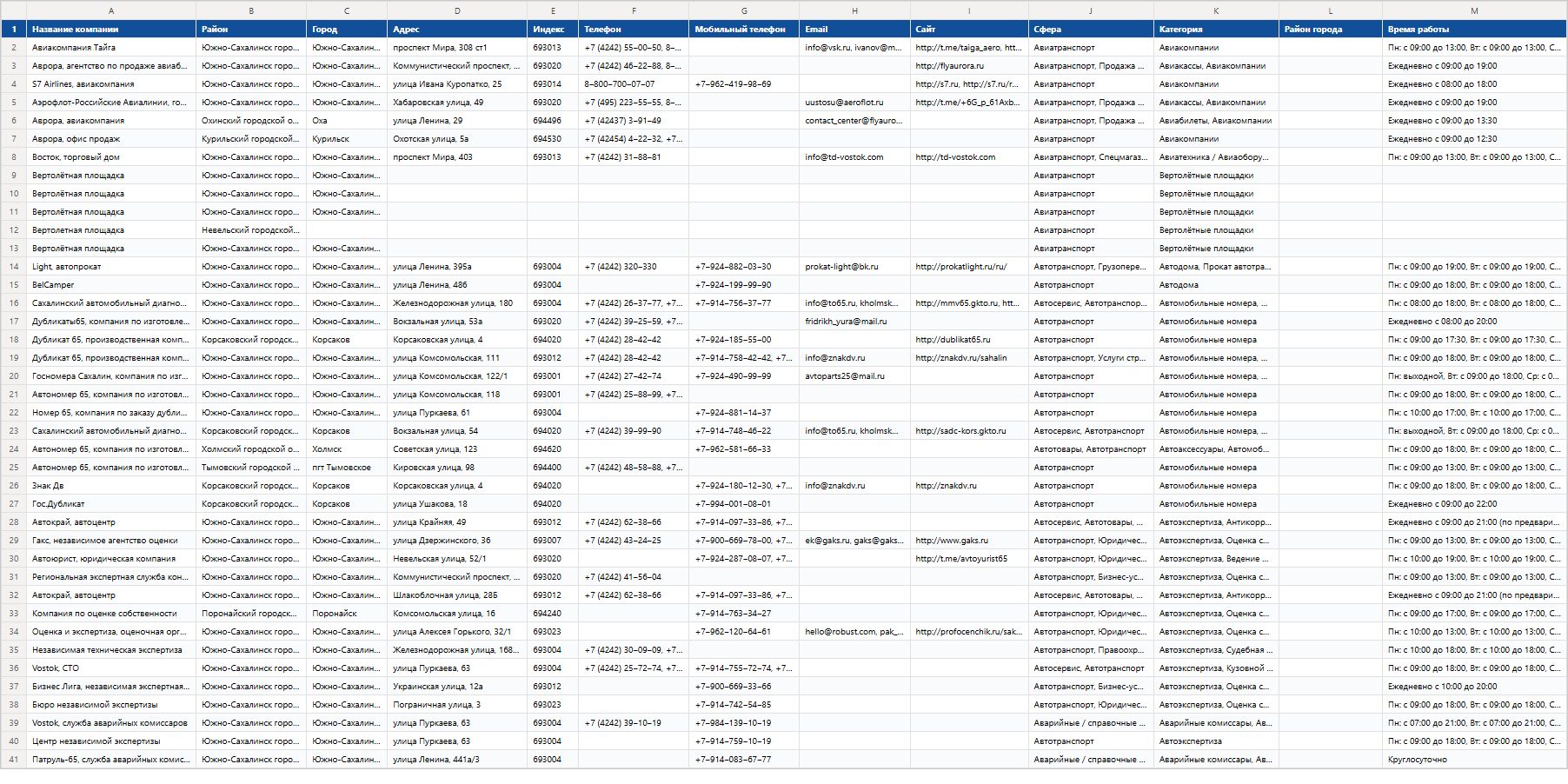The width and height of the screenshot is (1568, 784).
Task: Select "Бюро независимой экспертизы" cell
Action: pyautogui.click(x=111, y=705)
